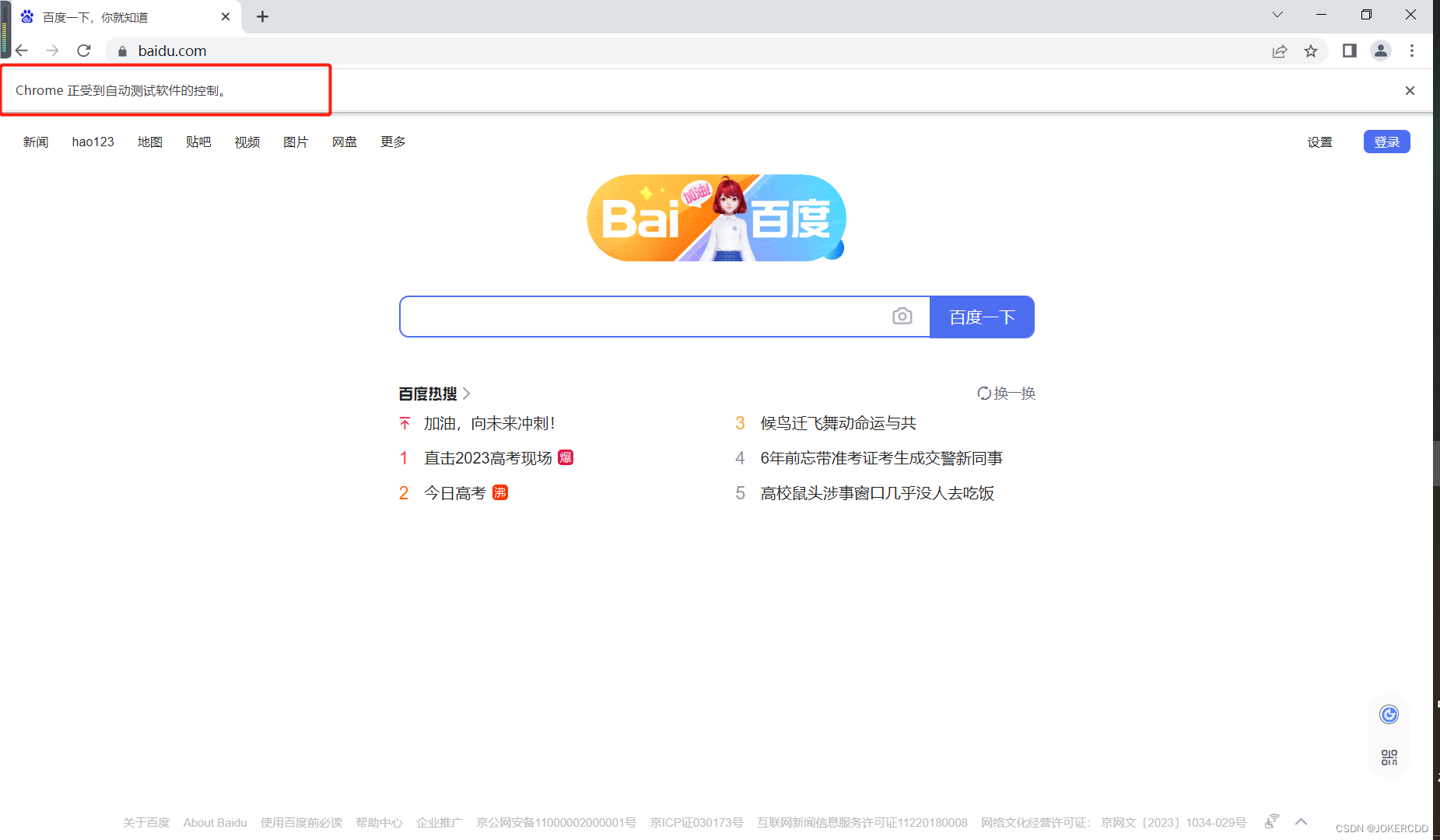Open the About Baidu footer link

(215, 823)
